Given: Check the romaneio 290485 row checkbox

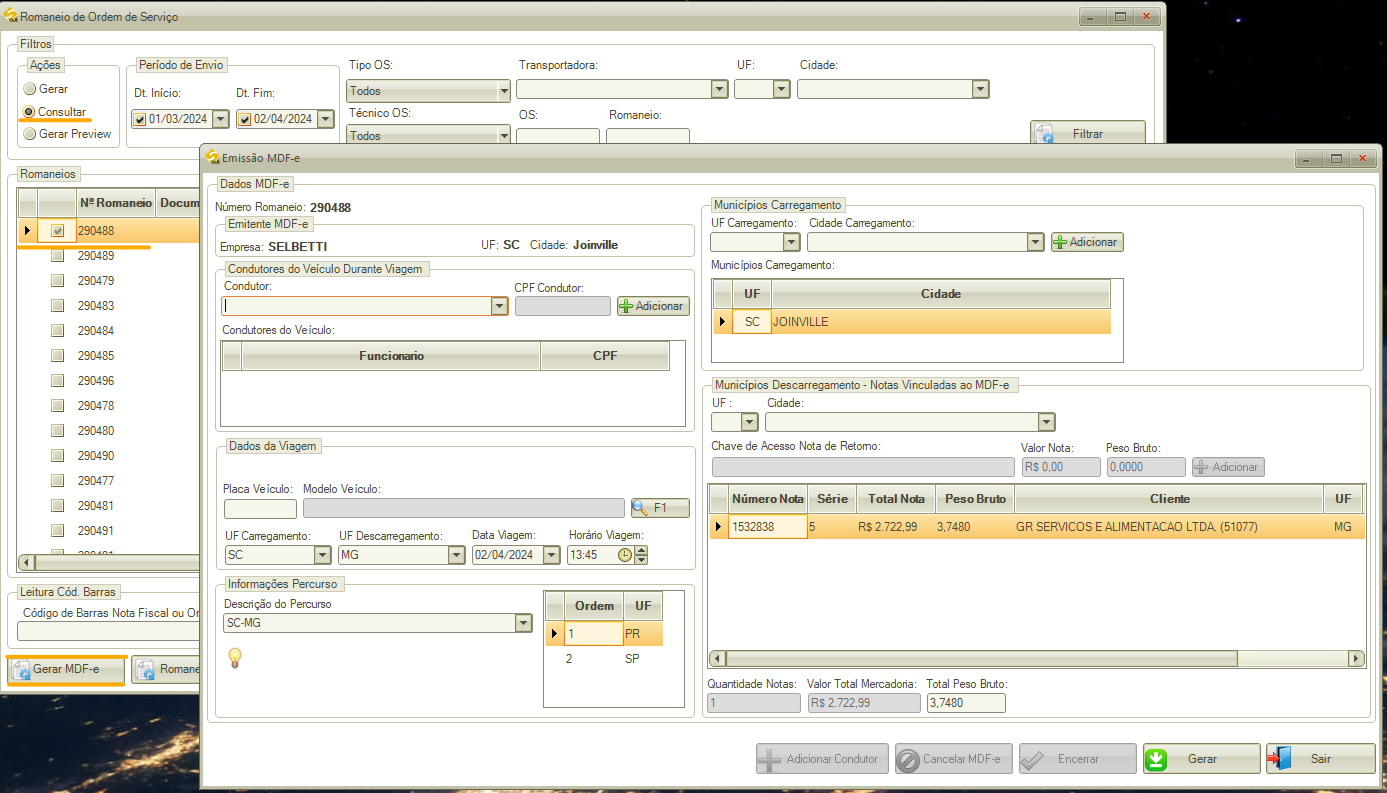Looking at the screenshot, I should coord(57,356).
